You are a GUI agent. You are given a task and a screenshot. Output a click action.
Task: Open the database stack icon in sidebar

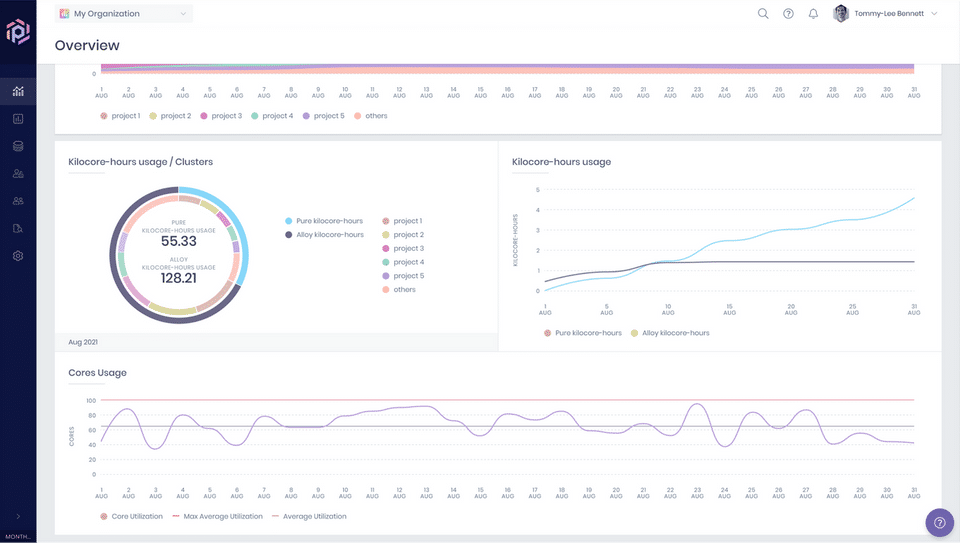point(18,146)
